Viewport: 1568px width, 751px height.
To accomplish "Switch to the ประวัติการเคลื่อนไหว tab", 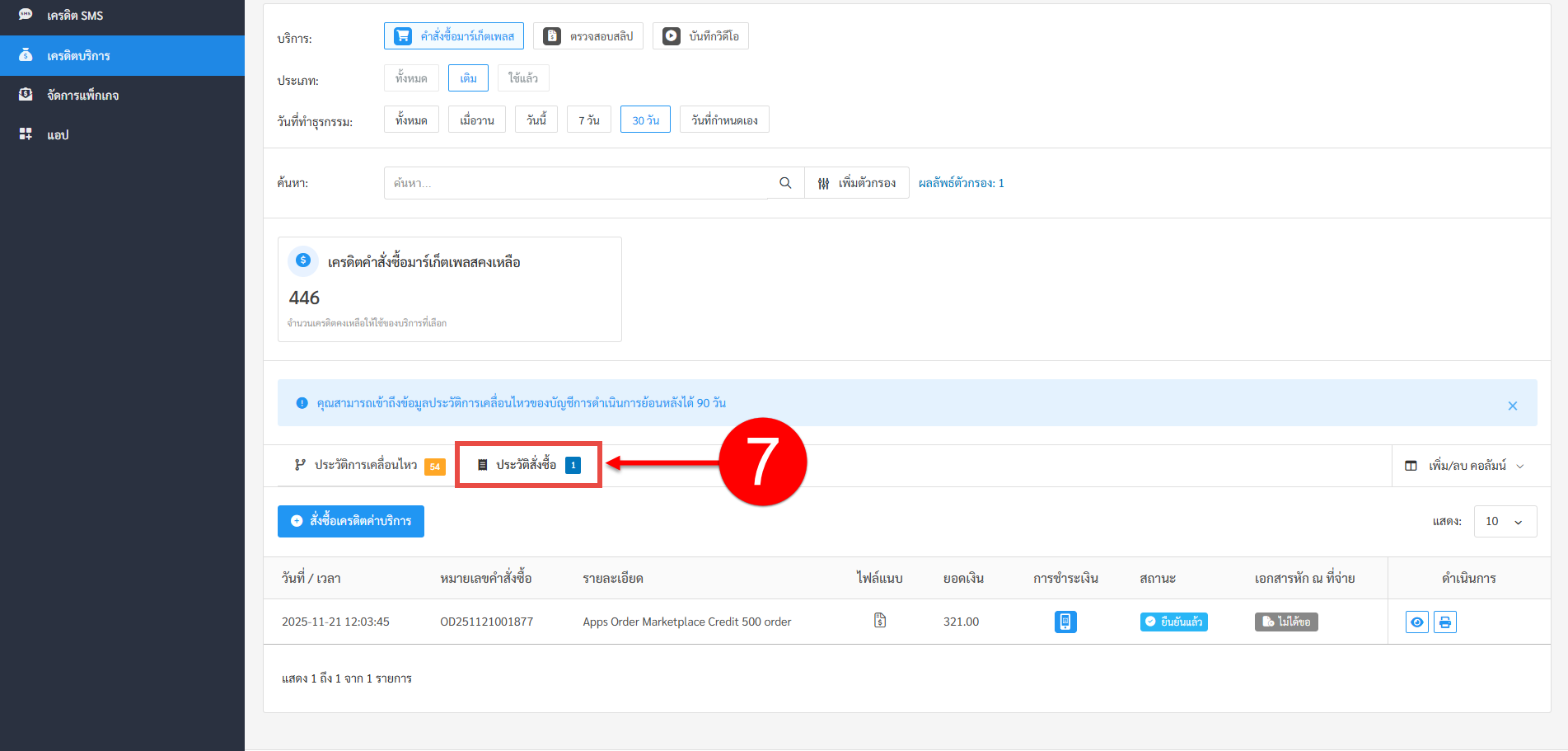I will pos(366,465).
